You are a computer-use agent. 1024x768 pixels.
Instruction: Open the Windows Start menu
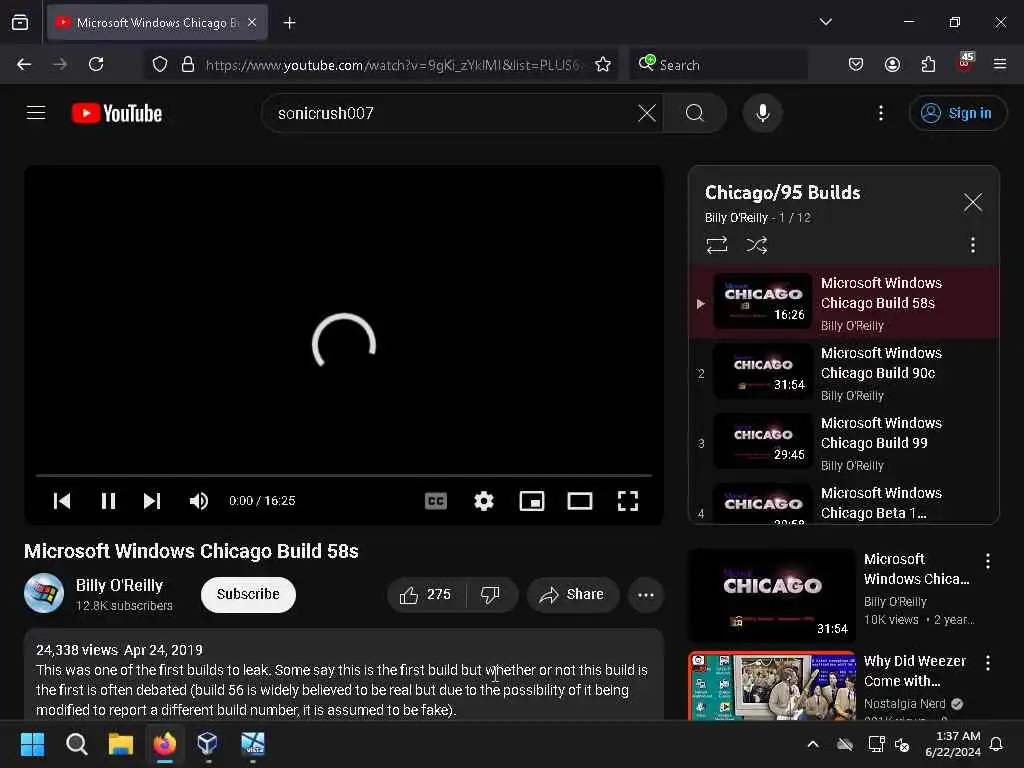pyautogui.click(x=32, y=744)
